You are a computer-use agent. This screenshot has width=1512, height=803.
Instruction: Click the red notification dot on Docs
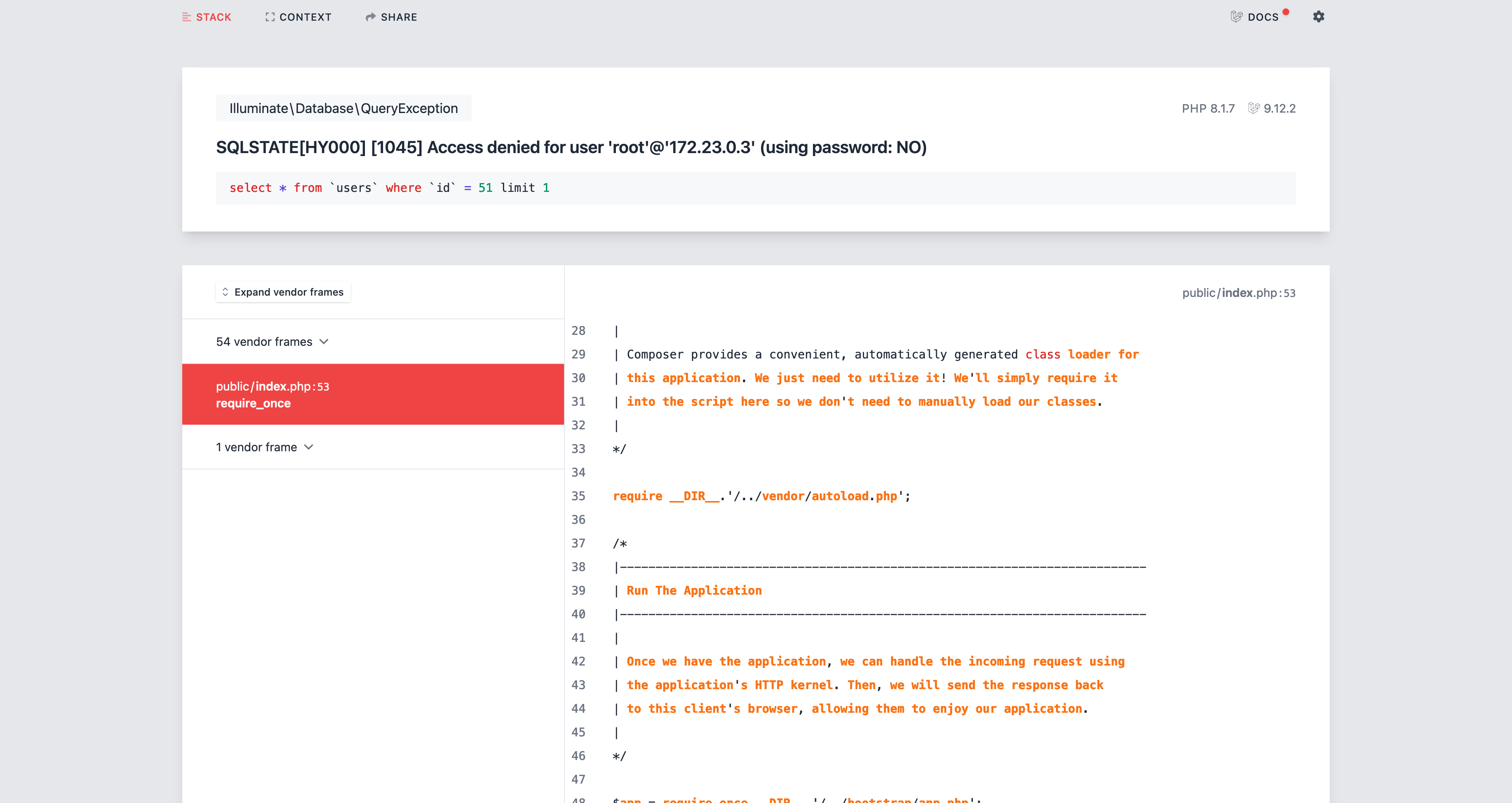coord(1285,12)
